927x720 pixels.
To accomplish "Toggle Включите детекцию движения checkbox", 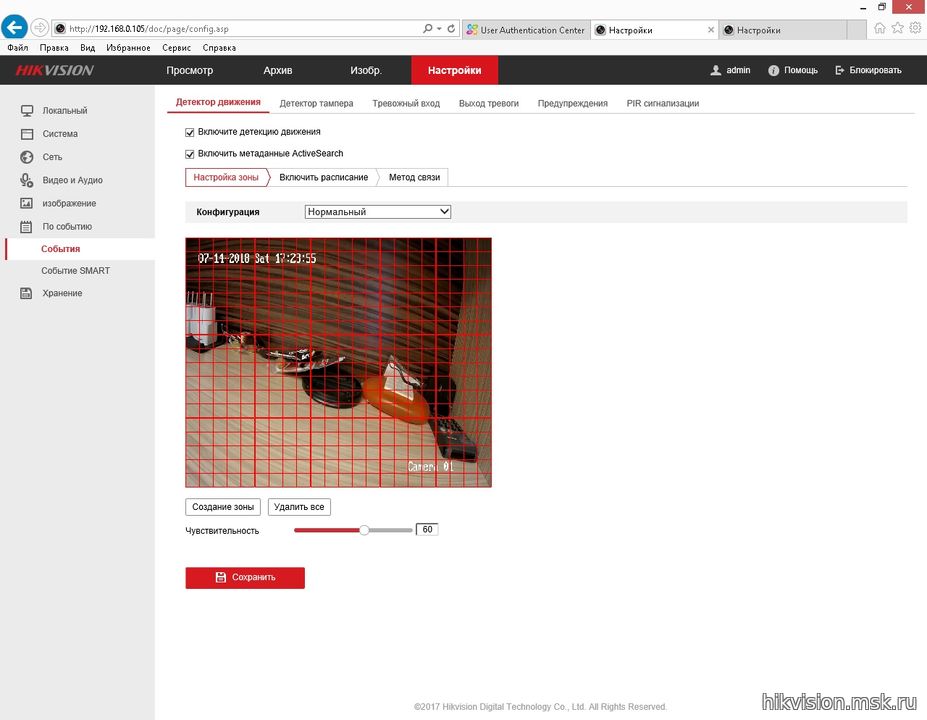I will [190, 132].
